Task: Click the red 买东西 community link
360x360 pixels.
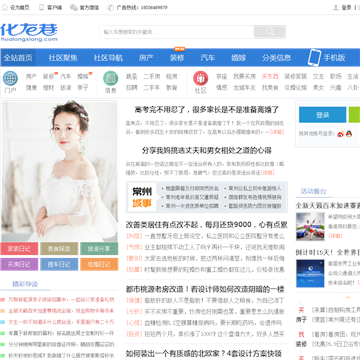Action: click(x=270, y=76)
